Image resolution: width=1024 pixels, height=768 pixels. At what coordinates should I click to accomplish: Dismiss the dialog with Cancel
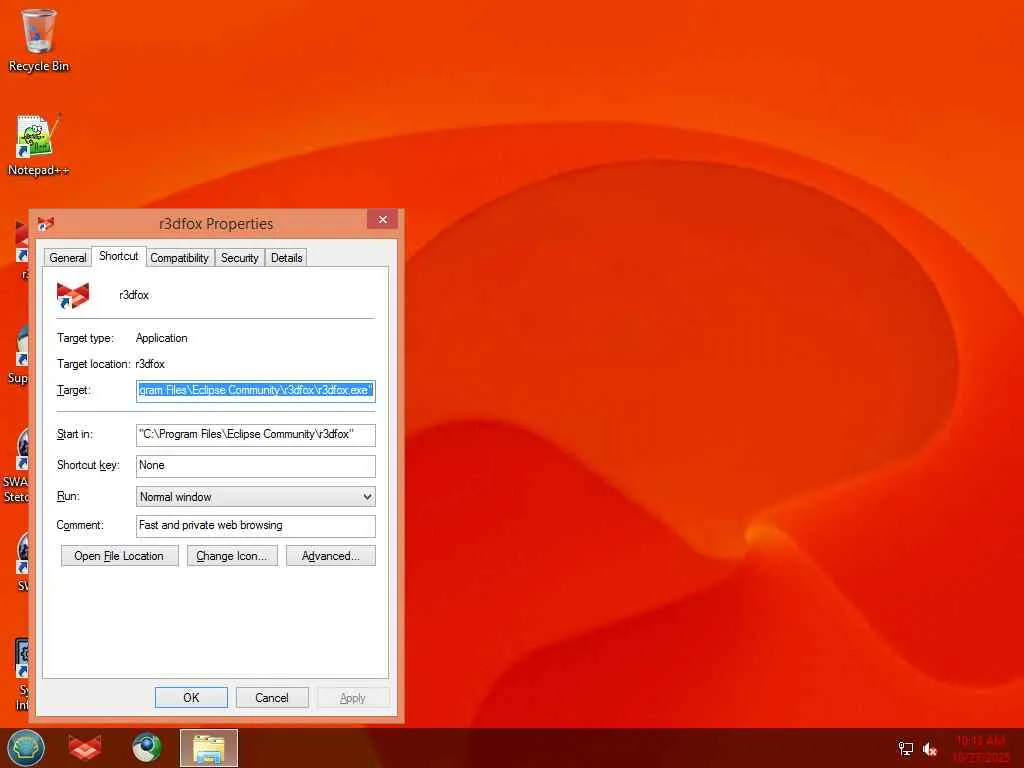point(272,697)
